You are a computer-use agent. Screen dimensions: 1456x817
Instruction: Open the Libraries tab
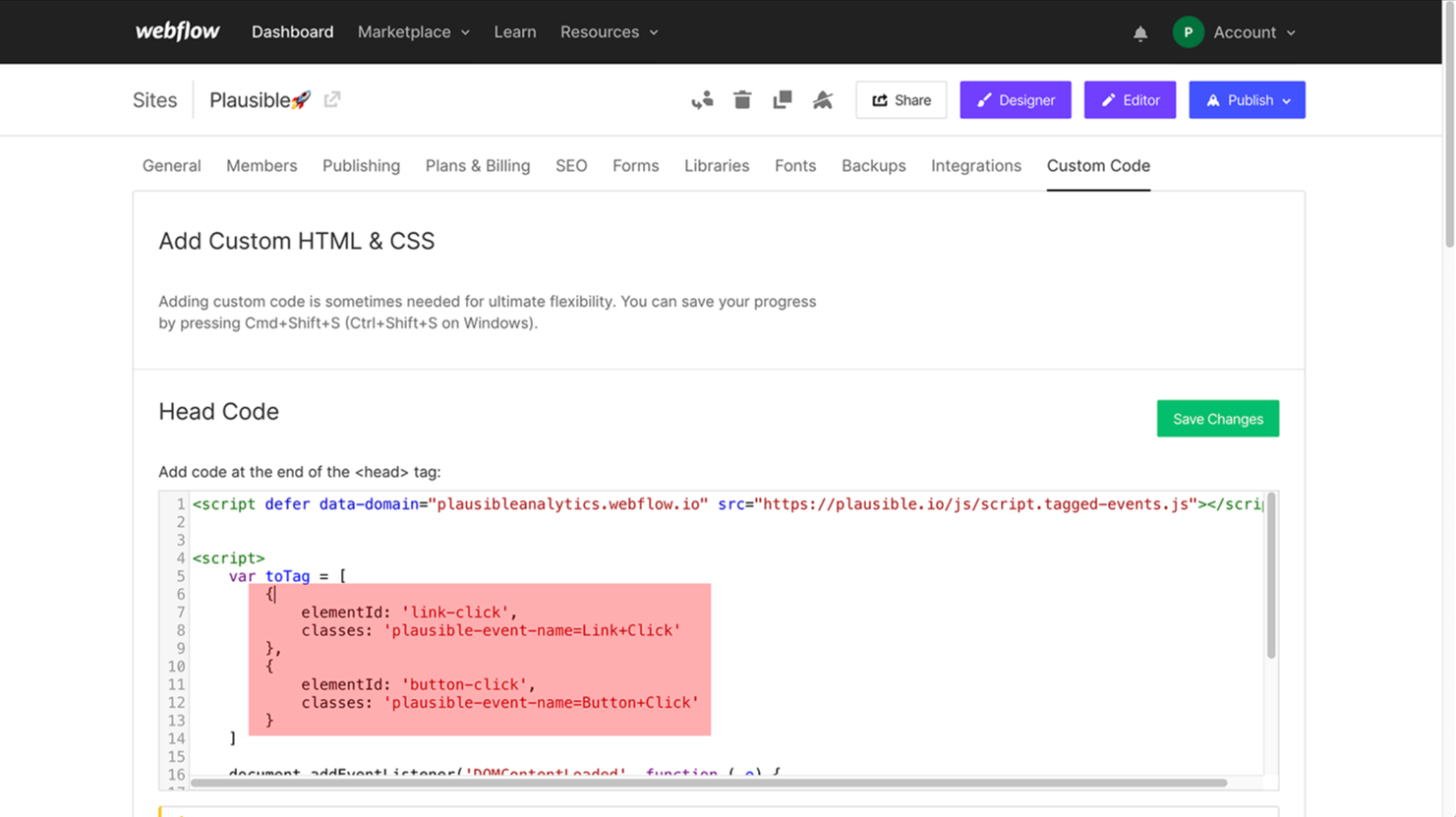click(x=717, y=165)
